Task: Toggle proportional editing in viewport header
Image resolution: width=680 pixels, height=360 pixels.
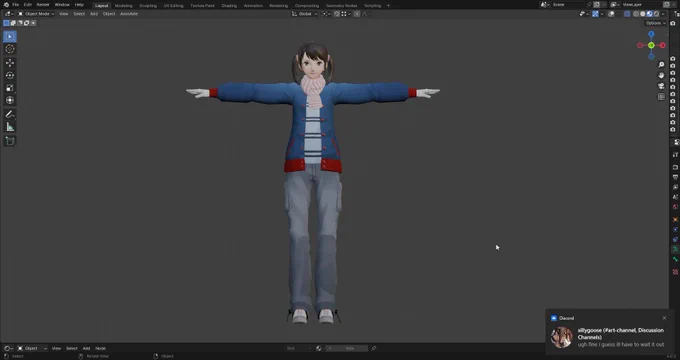Action: click(357, 14)
